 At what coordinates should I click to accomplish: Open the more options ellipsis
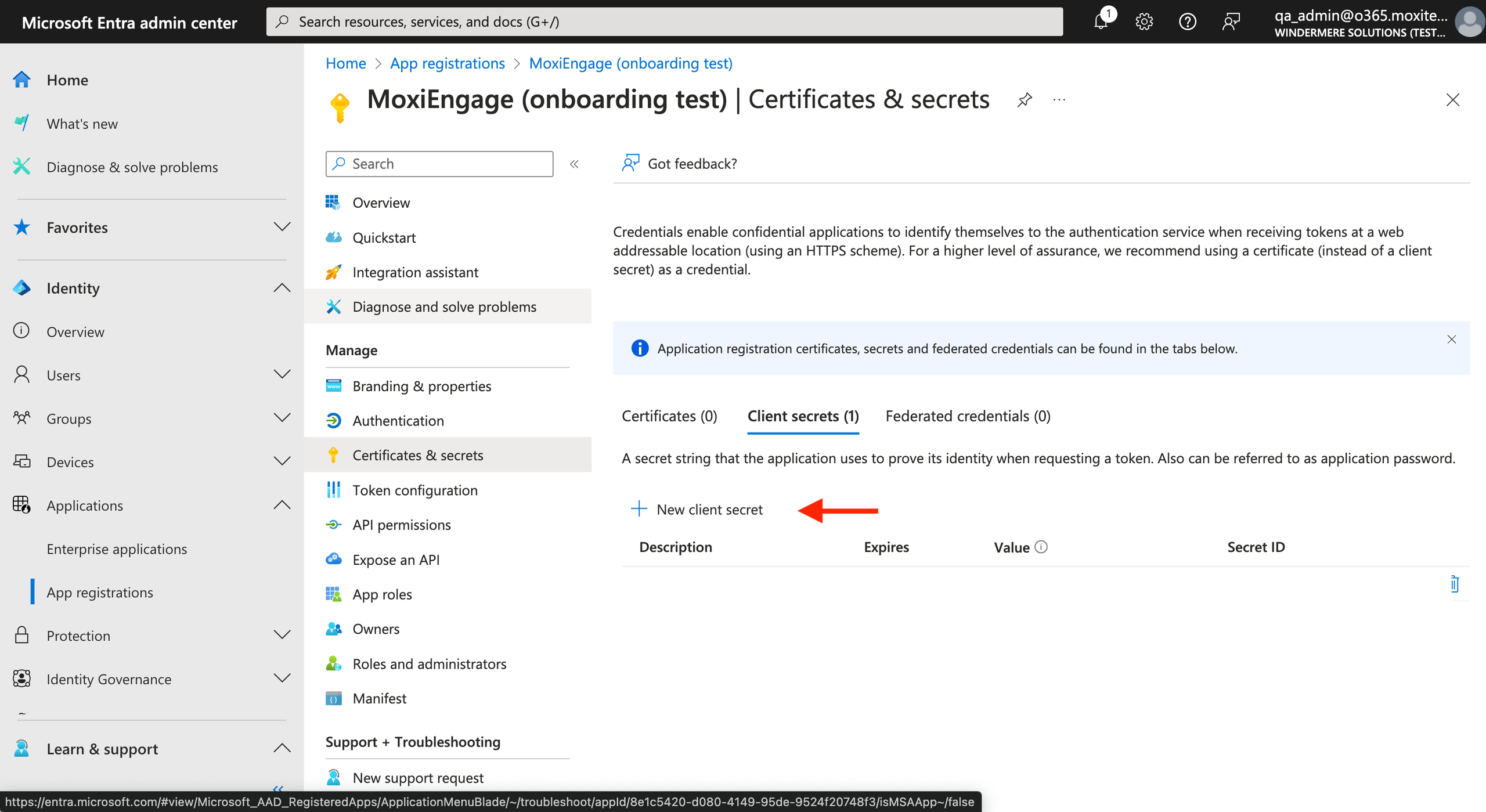coord(1059,100)
